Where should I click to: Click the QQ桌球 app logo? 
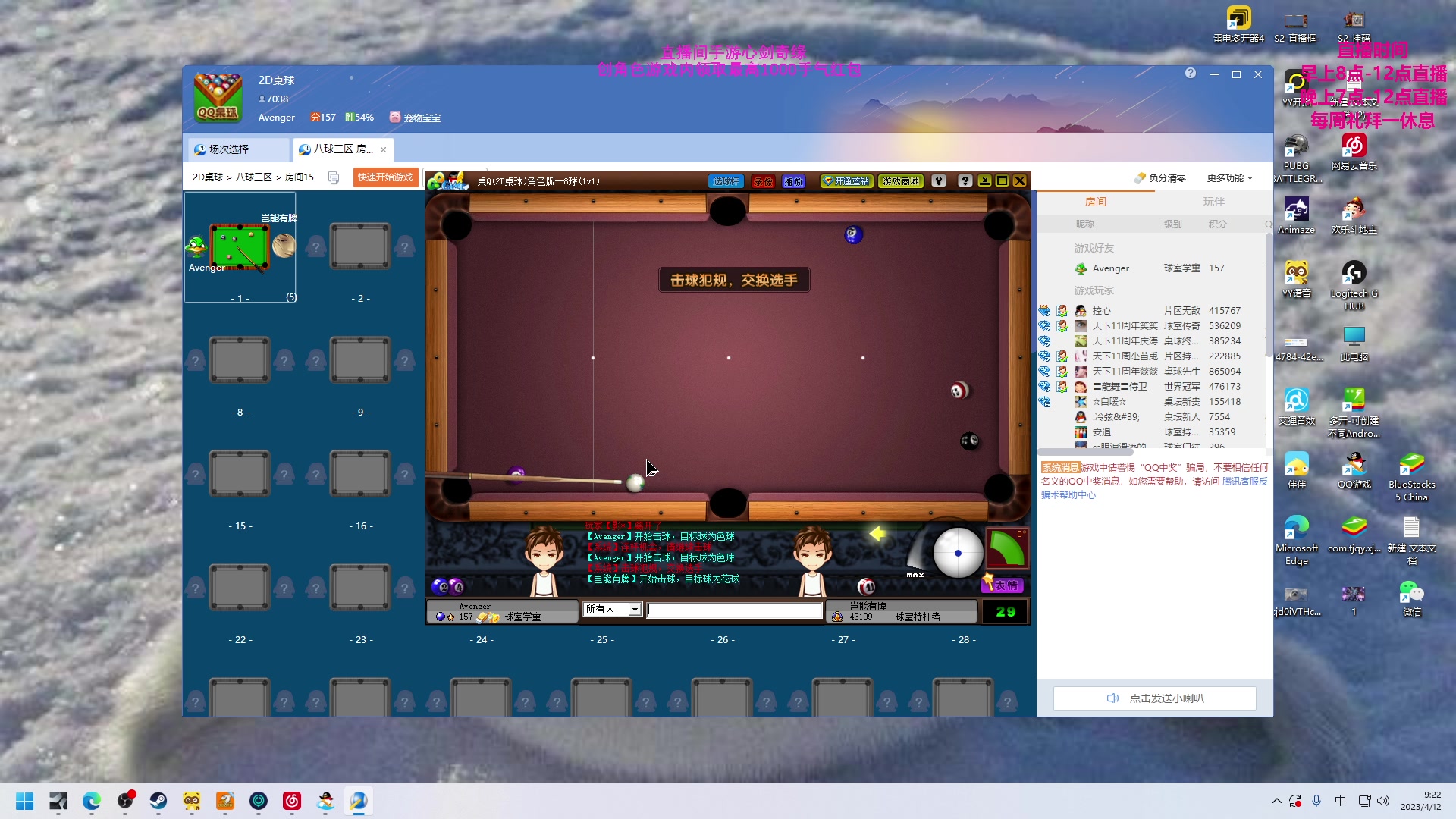(218, 98)
